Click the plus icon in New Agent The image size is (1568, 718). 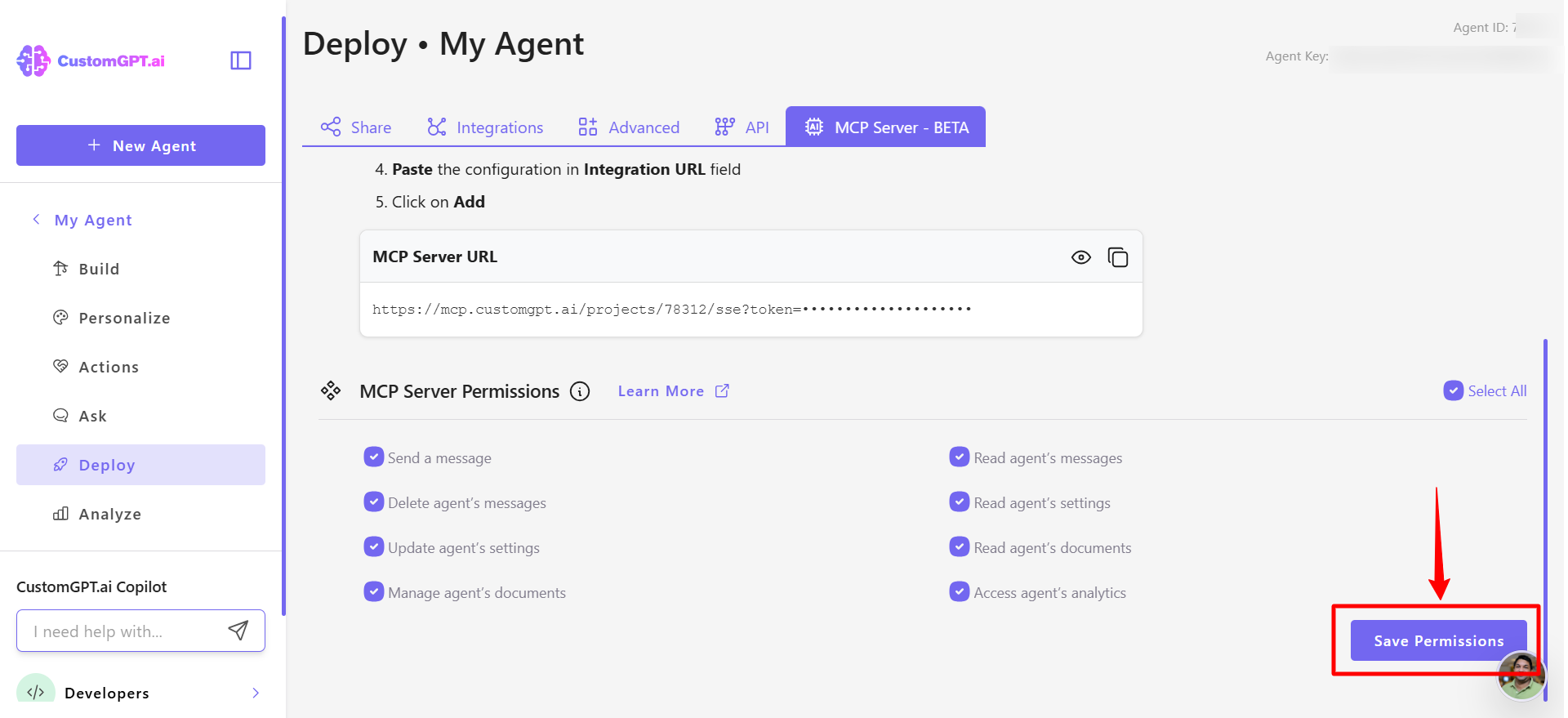[x=94, y=145]
